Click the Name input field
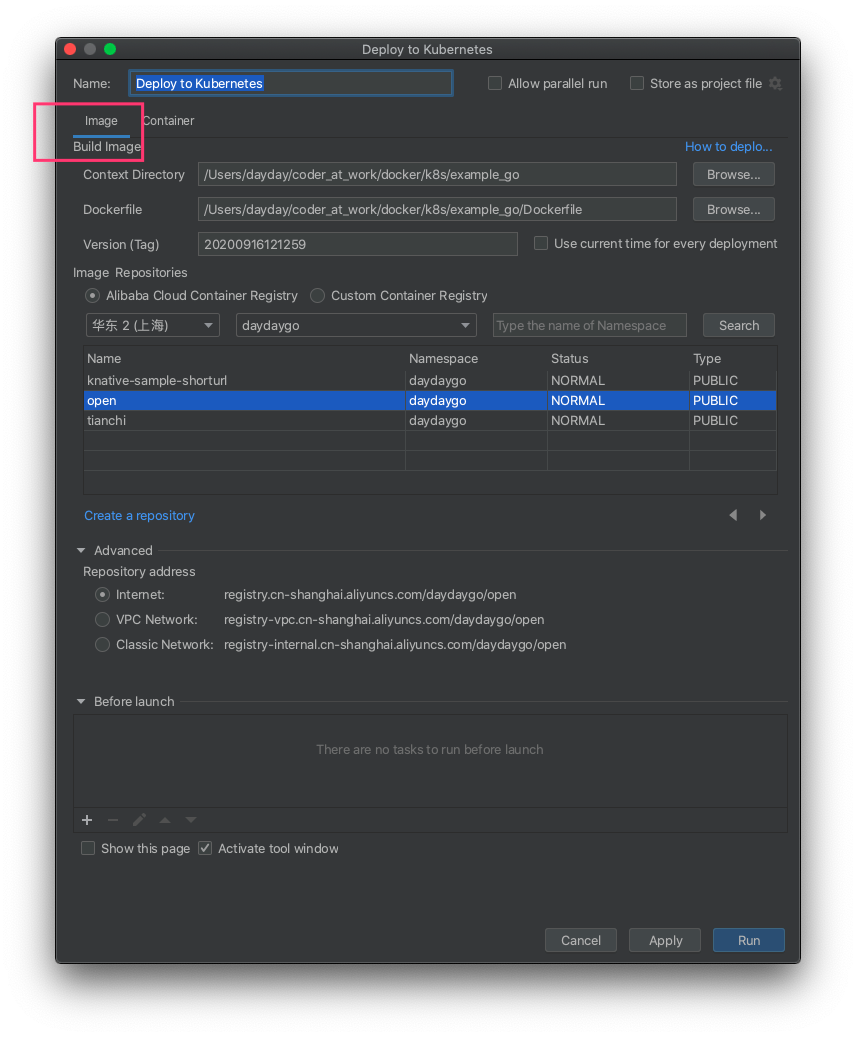This screenshot has height=1037, width=856. [291, 83]
